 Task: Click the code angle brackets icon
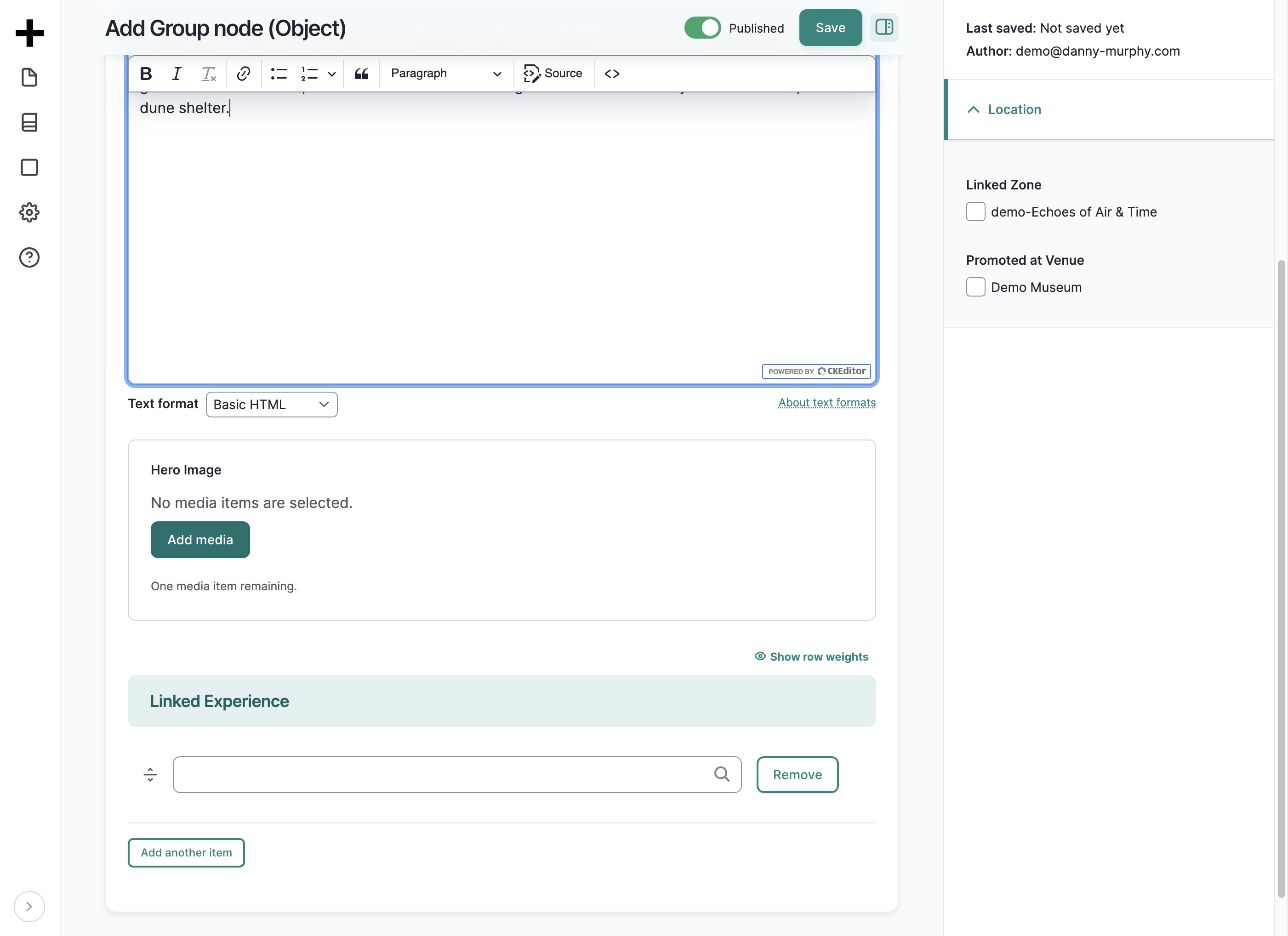click(x=612, y=73)
